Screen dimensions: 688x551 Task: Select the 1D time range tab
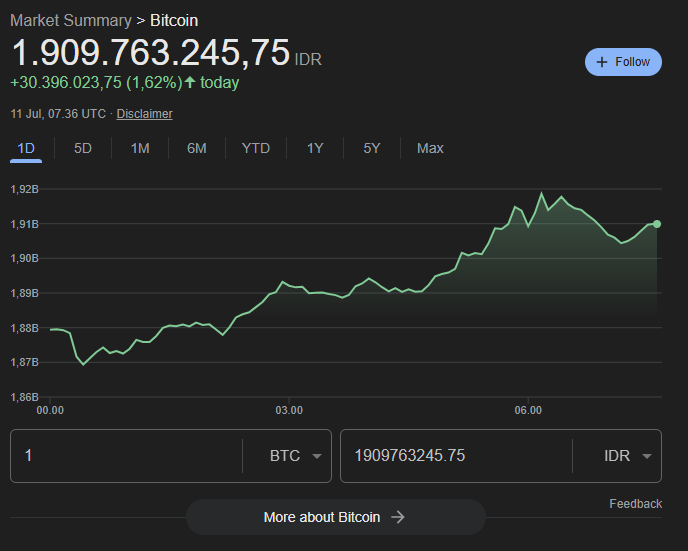point(26,148)
